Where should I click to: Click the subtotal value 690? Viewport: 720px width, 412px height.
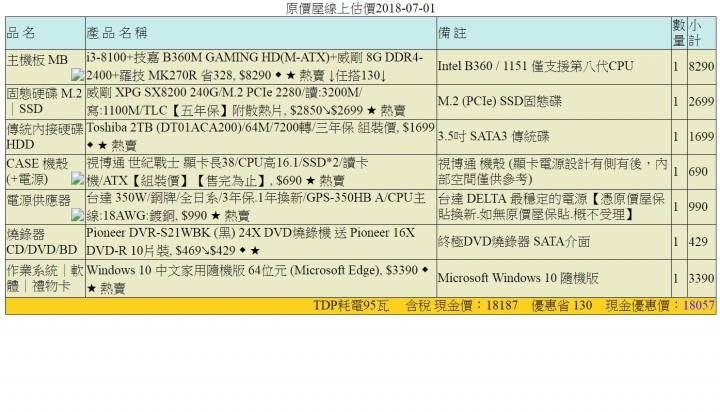[x=698, y=171]
